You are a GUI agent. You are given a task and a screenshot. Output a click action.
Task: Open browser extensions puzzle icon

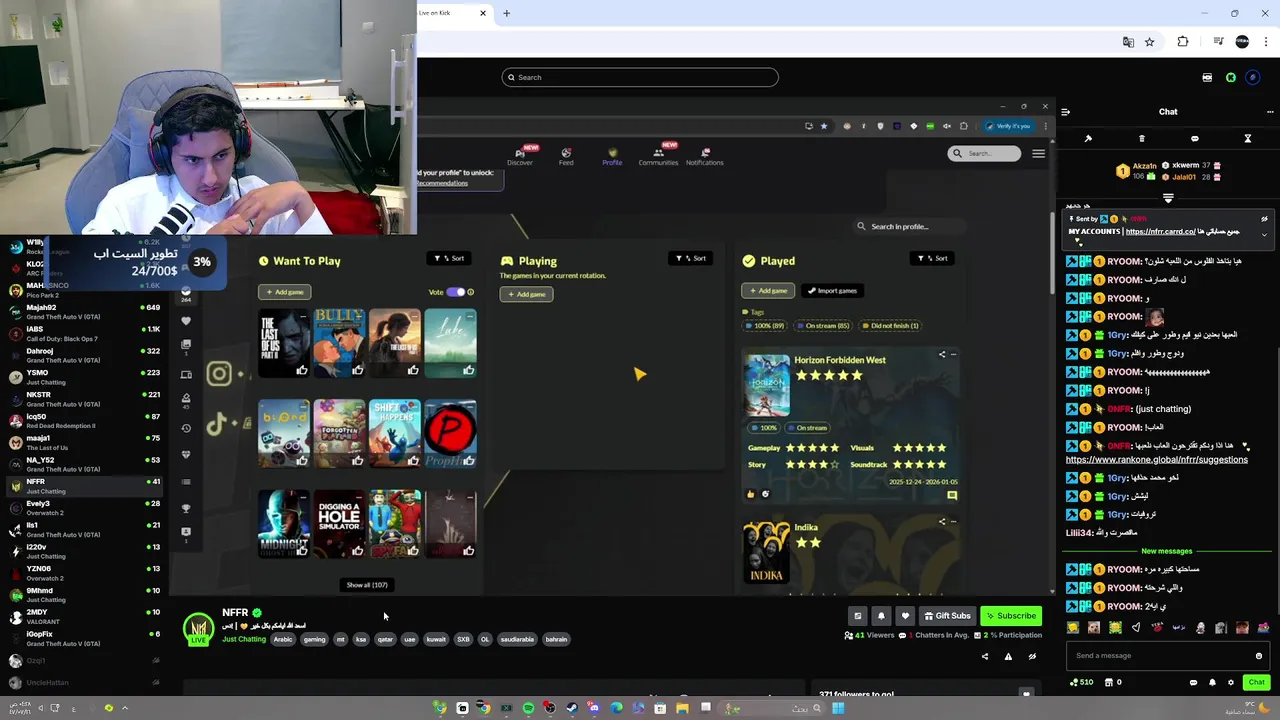pyautogui.click(x=1183, y=42)
